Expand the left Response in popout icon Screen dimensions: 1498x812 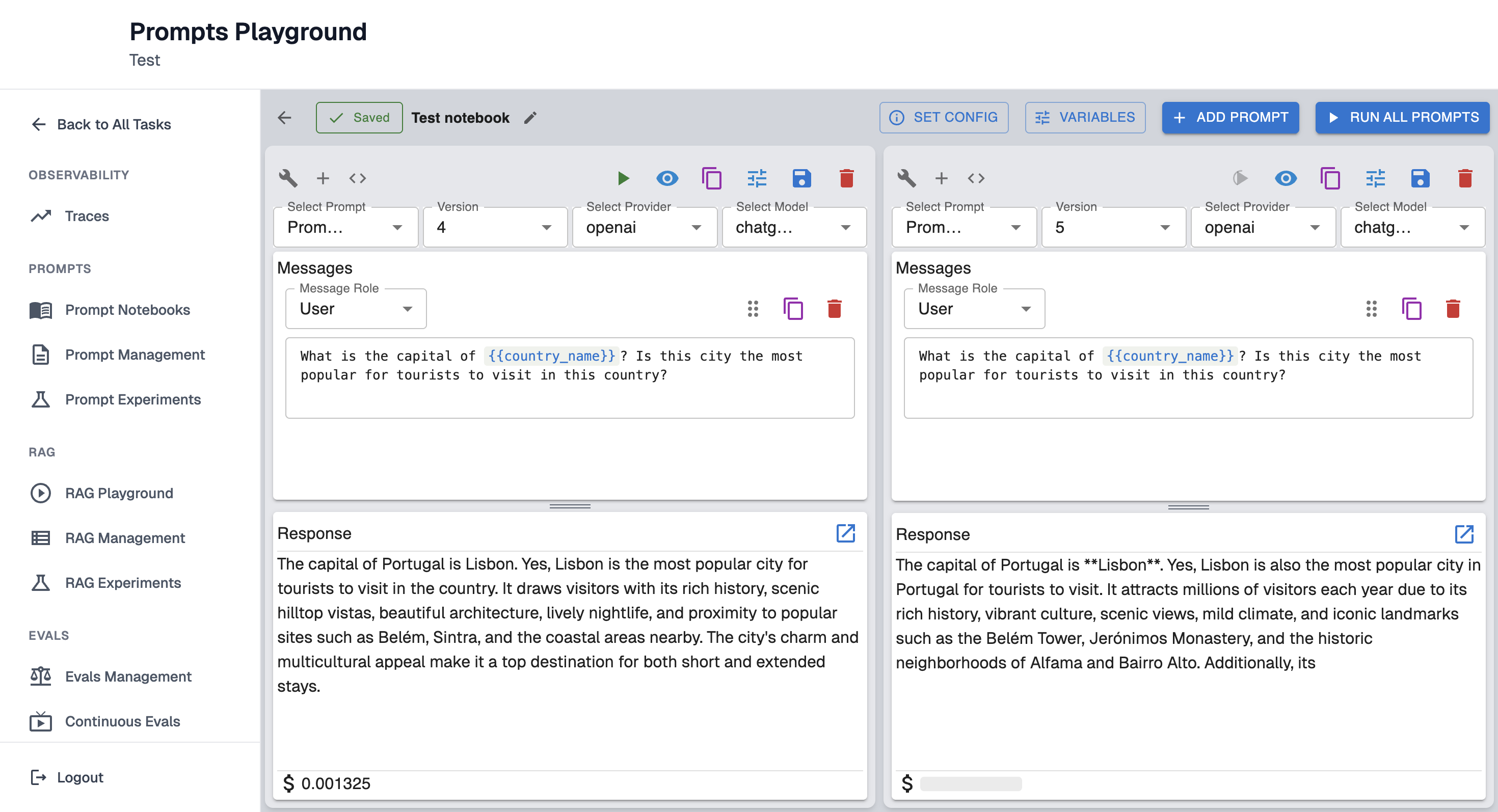[x=845, y=533]
